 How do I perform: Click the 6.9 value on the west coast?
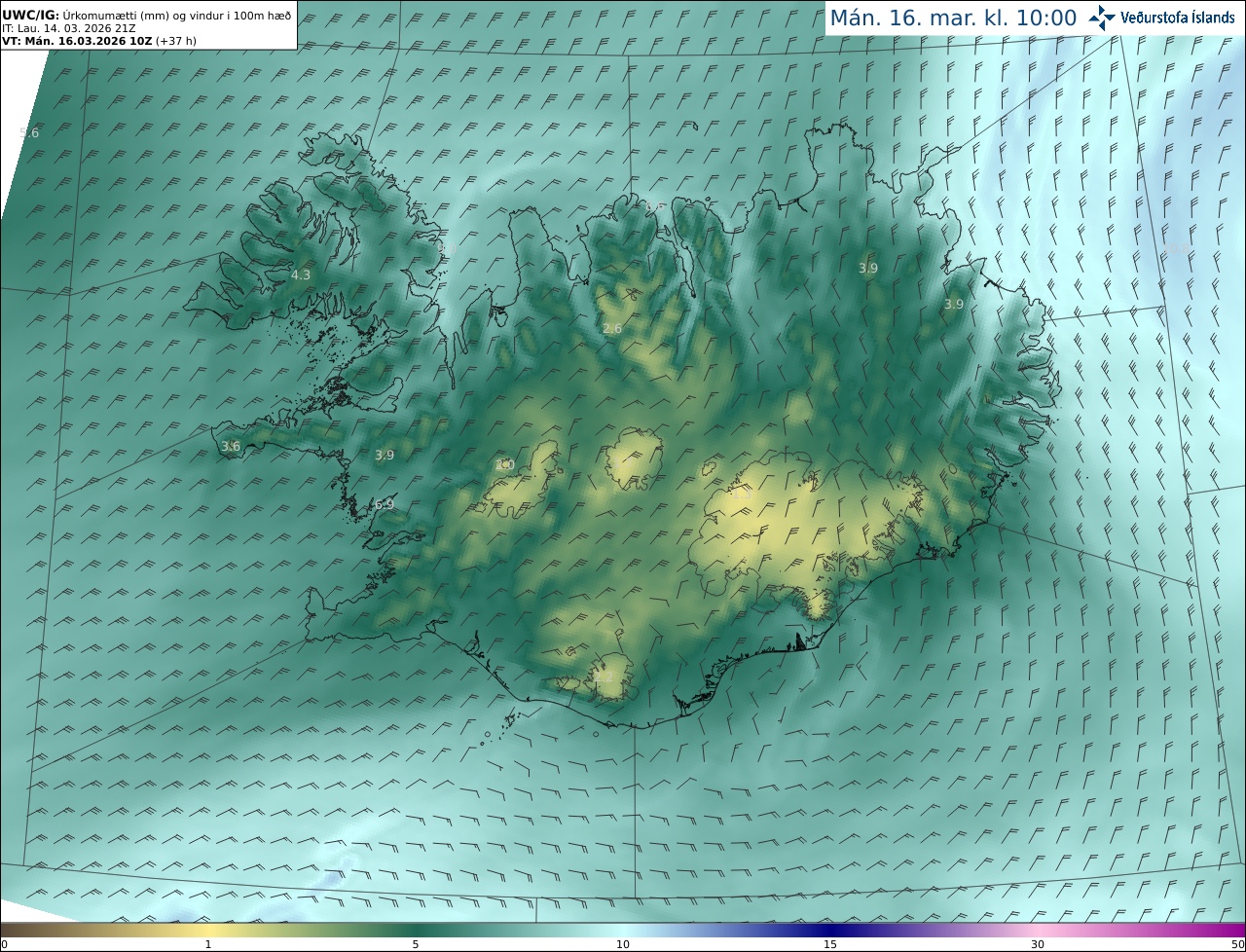coord(385,504)
